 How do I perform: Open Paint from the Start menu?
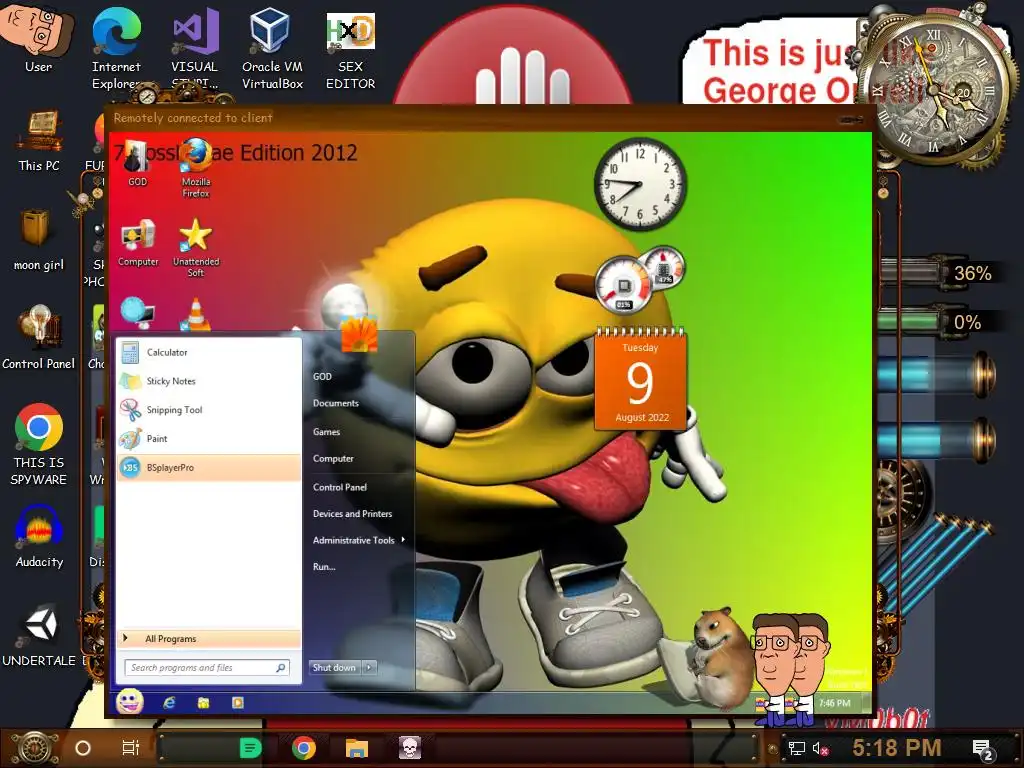point(209,438)
